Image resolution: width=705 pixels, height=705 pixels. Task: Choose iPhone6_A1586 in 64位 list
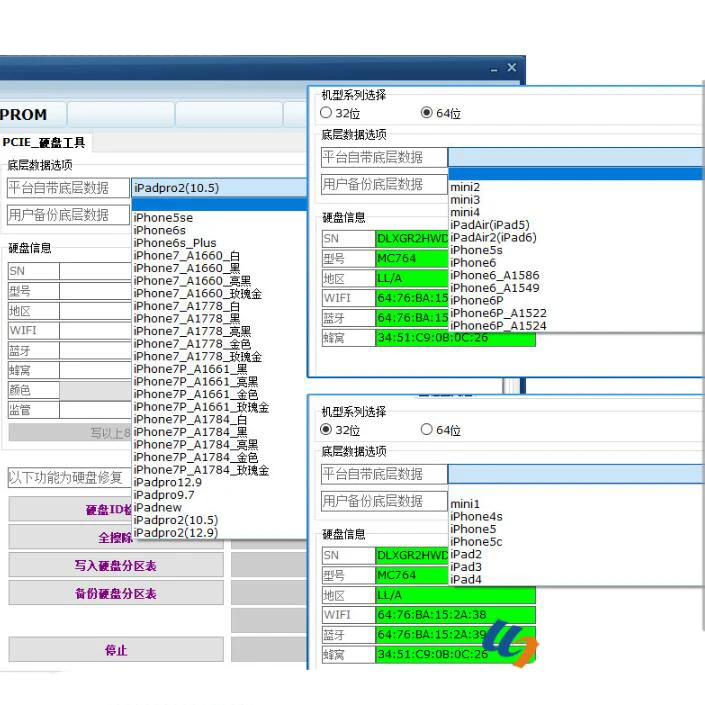click(495, 275)
